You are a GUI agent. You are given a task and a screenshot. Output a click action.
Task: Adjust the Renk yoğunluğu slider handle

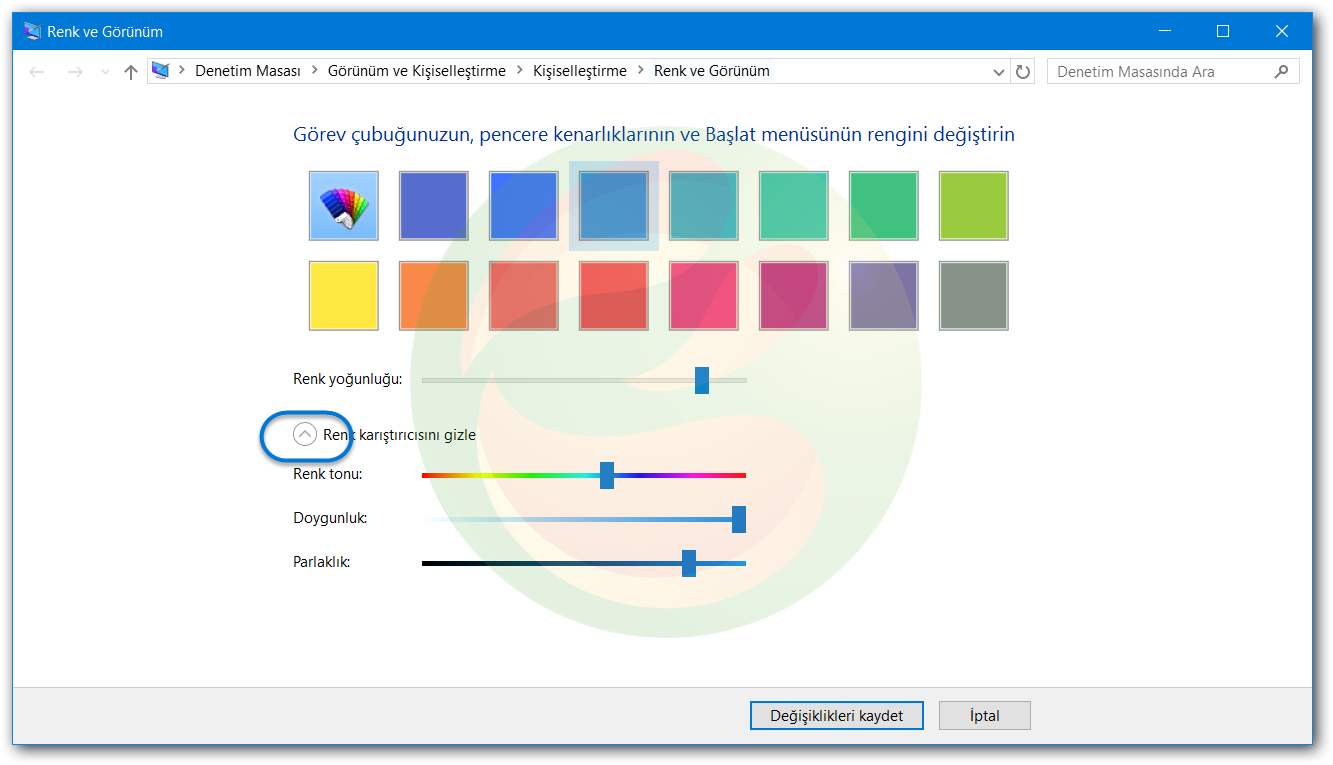tap(703, 381)
